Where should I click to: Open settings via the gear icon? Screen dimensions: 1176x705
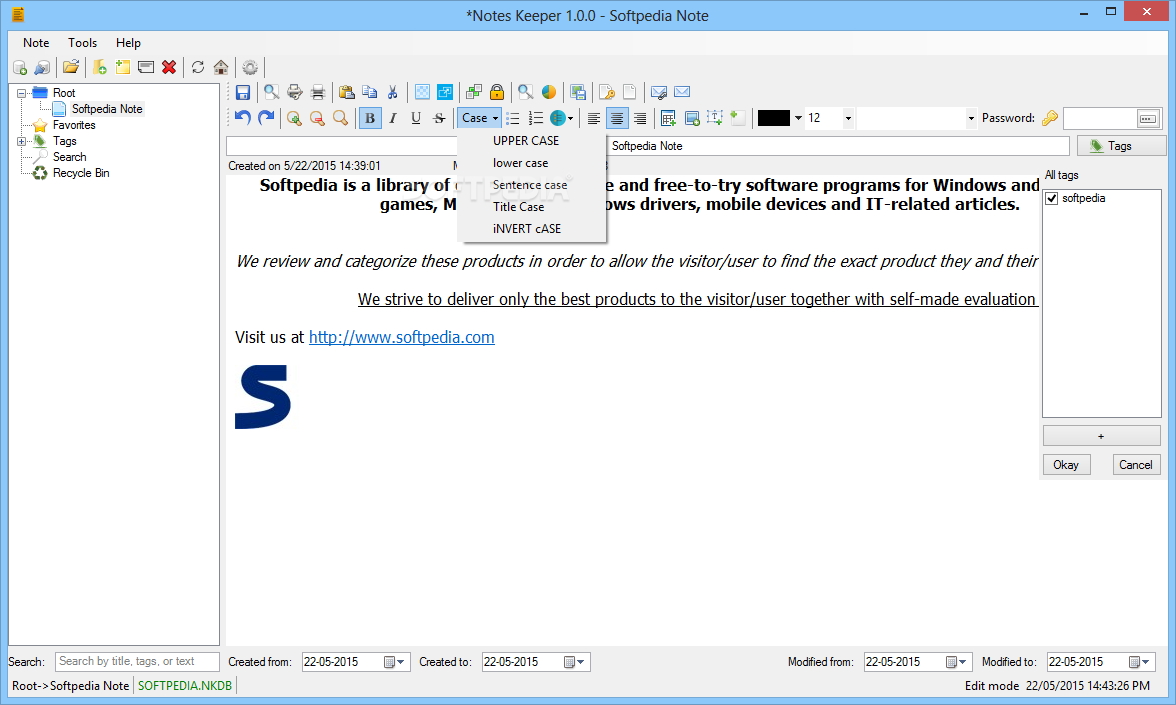pos(250,68)
